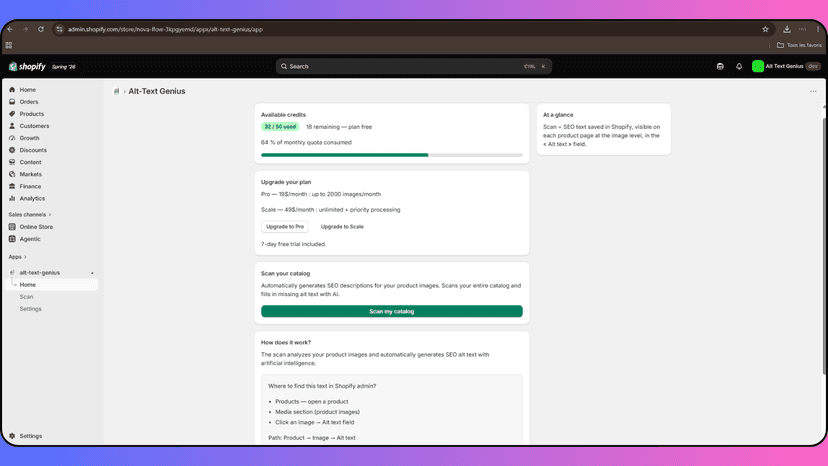This screenshot has height=466, width=828.
Task: Click Upgrade to Pro button
Action: tap(285, 227)
